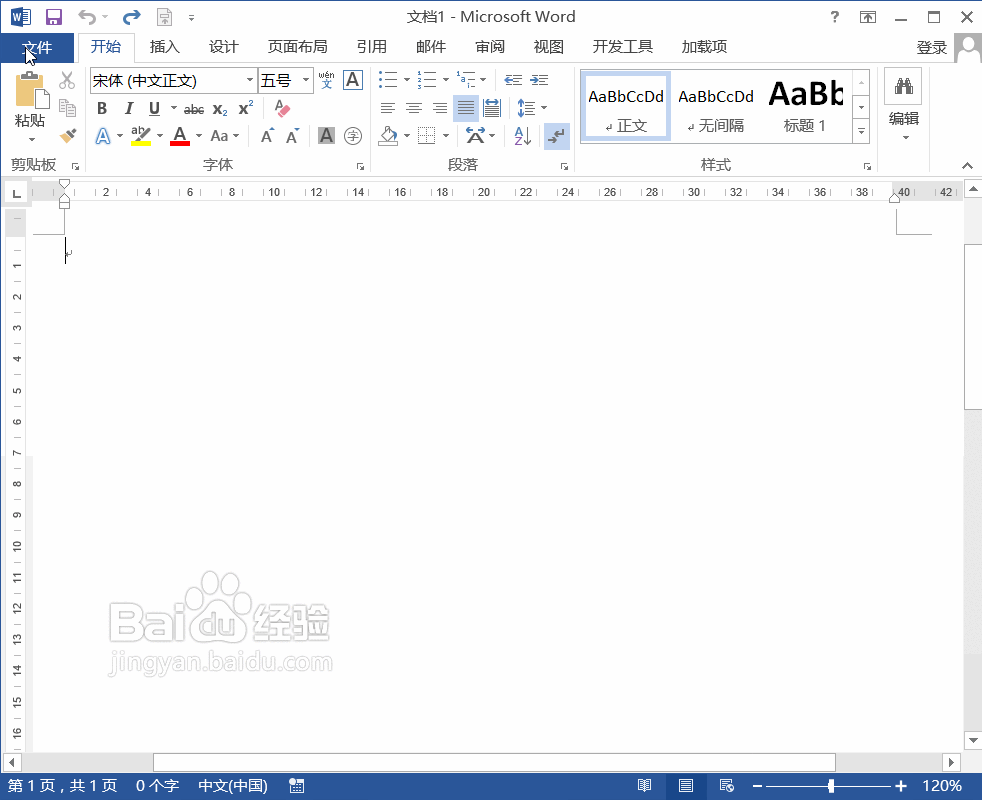Click the tab selector at ruler corner
Screen dimensions: 982x800
click(x=17, y=193)
